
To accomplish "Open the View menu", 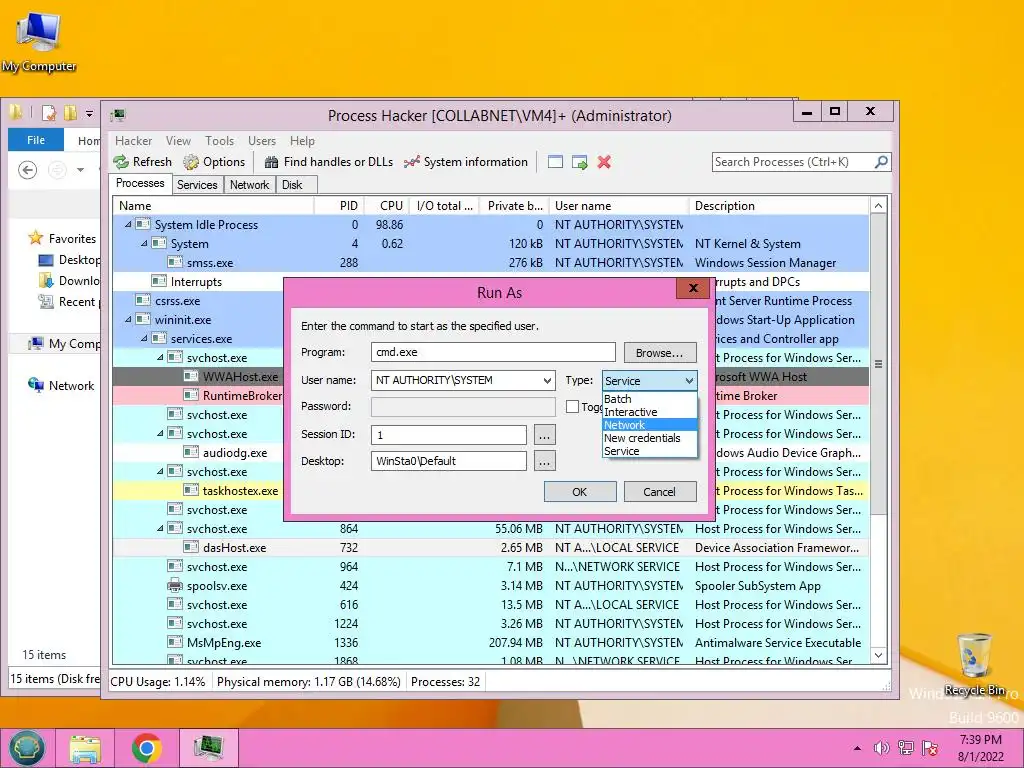I will pyautogui.click(x=178, y=141).
